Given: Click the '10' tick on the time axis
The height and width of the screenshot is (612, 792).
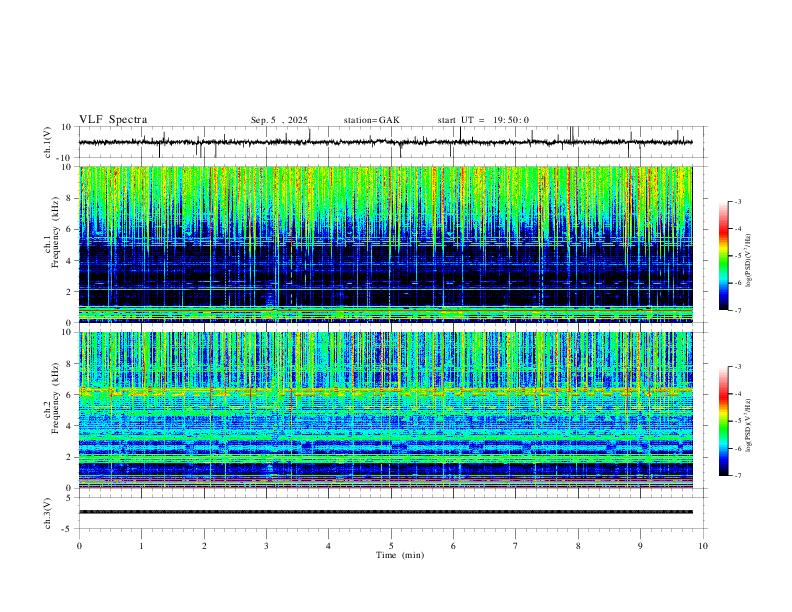Looking at the screenshot, I should [x=703, y=546].
